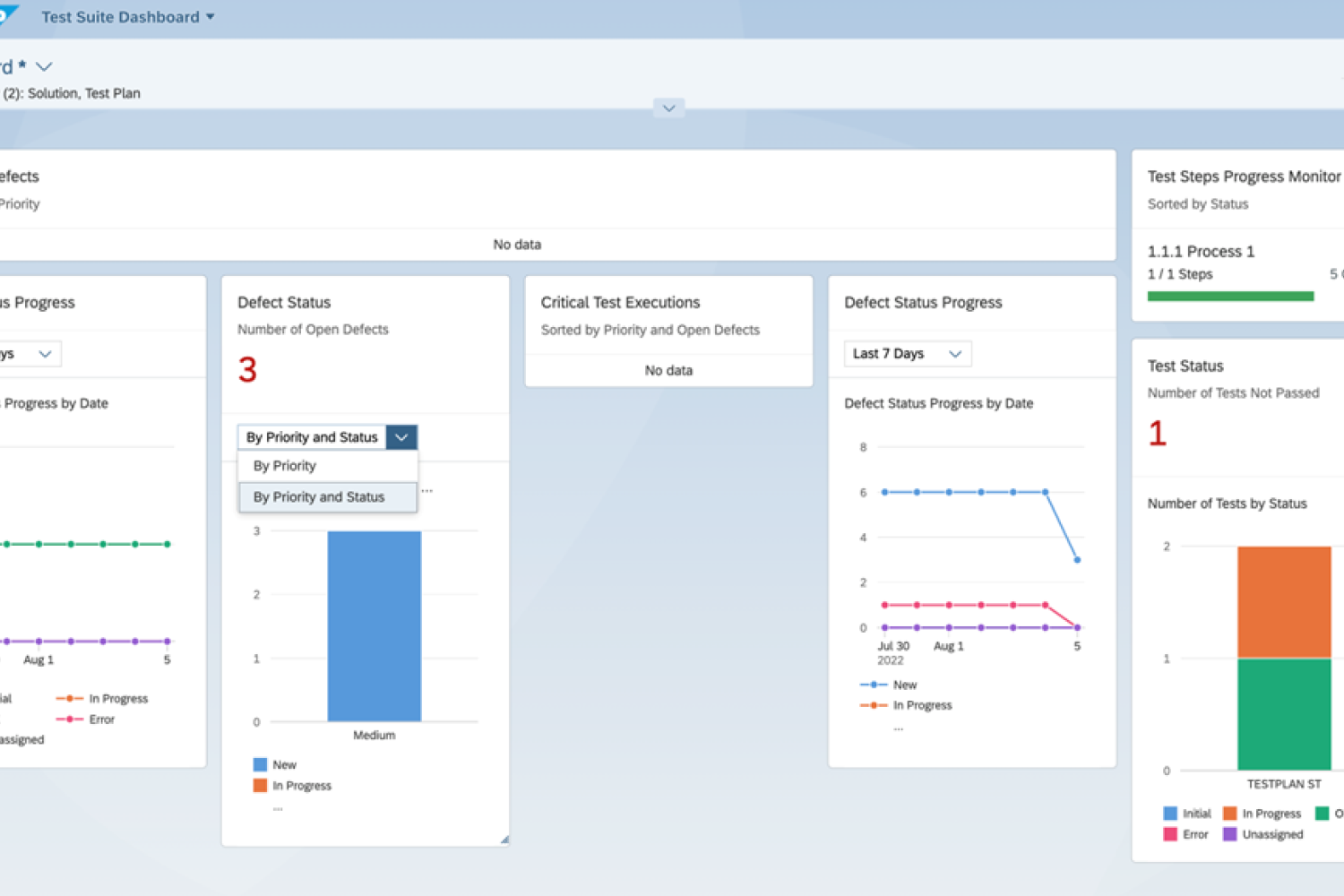
Task: Open the Test Steps Progress Monitor card header
Action: [x=1244, y=177]
